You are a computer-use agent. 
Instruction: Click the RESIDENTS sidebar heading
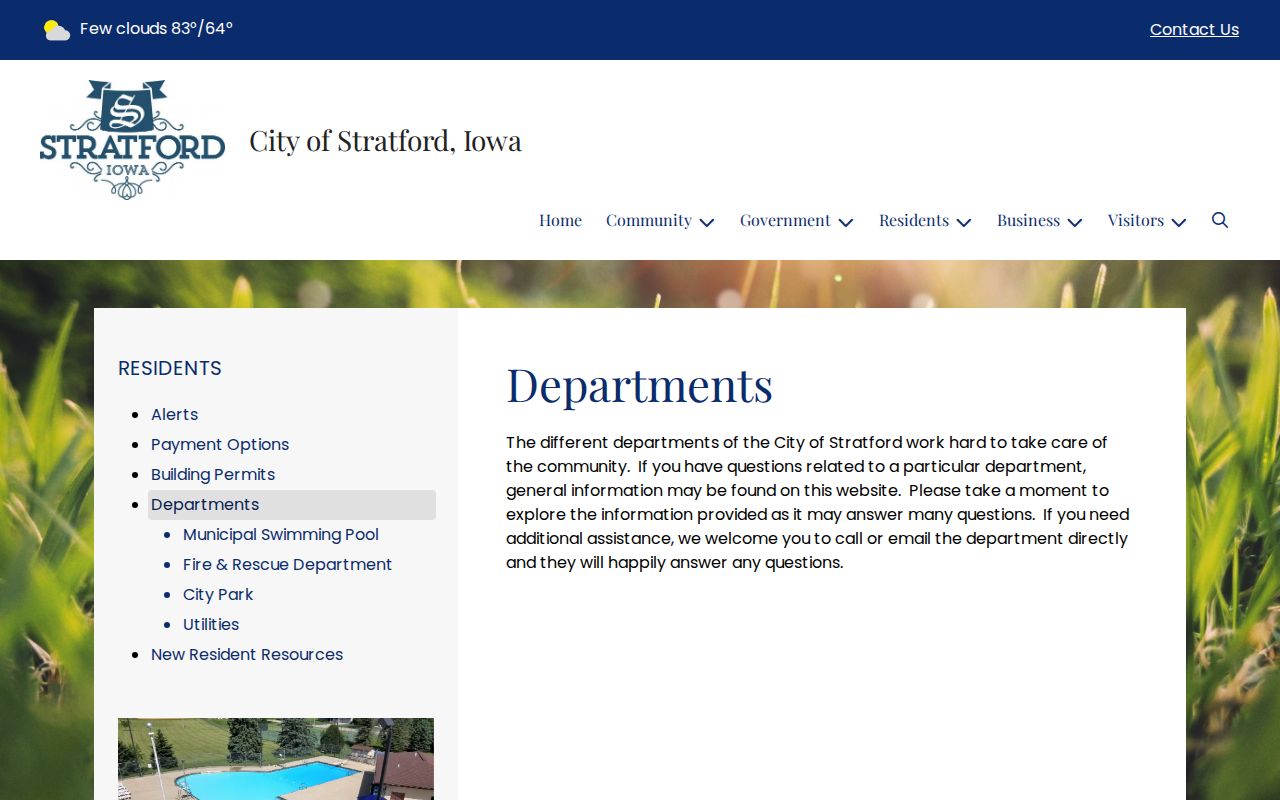click(x=170, y=368)
